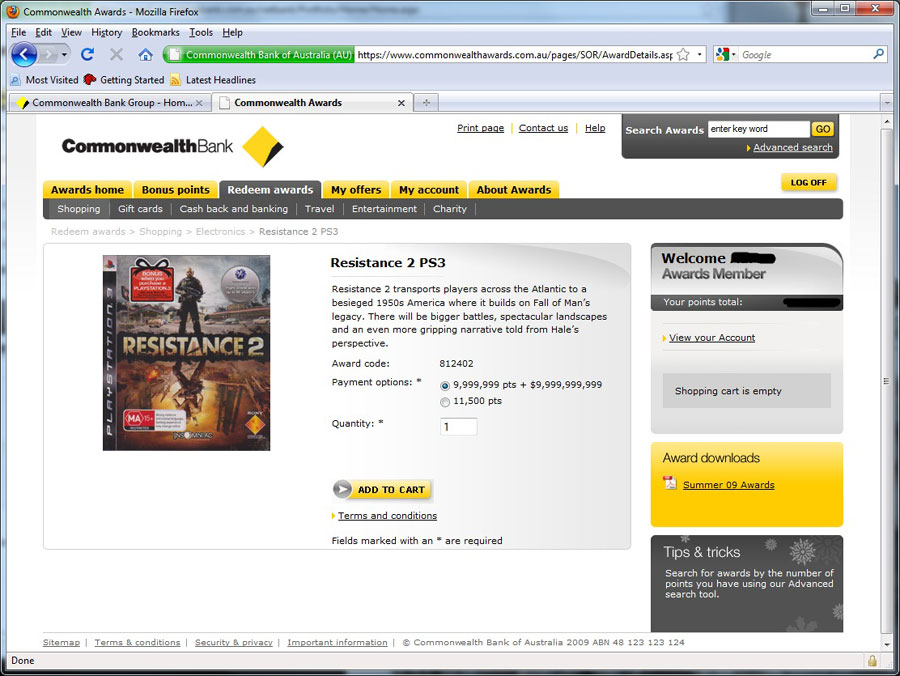Bookmark this page with the star icon
The width and height of the screenshot is (900, 676).
coord(683,55)
